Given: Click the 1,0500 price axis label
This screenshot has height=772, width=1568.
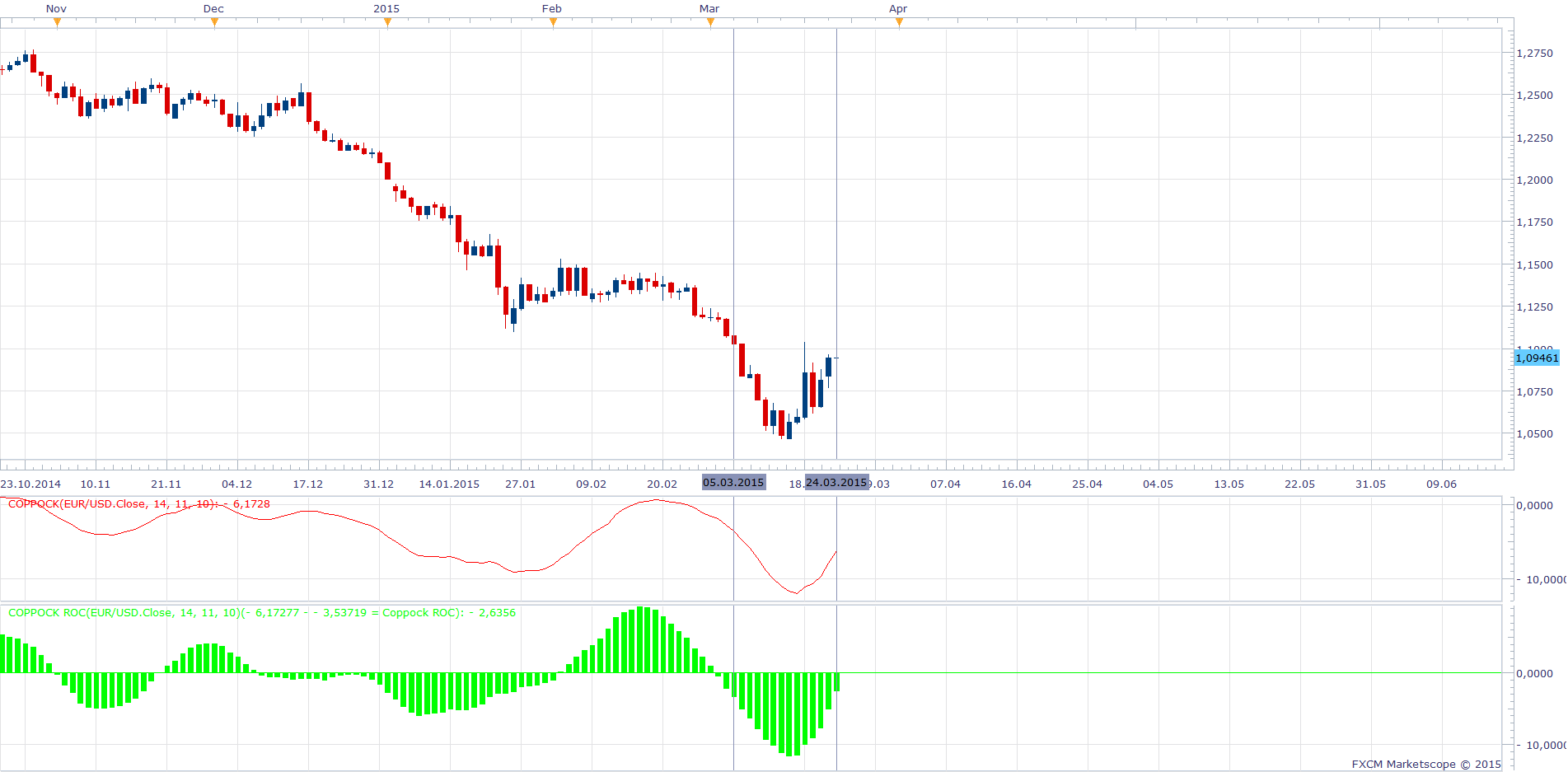Looking at the screenshot, I should [1535, 433].
